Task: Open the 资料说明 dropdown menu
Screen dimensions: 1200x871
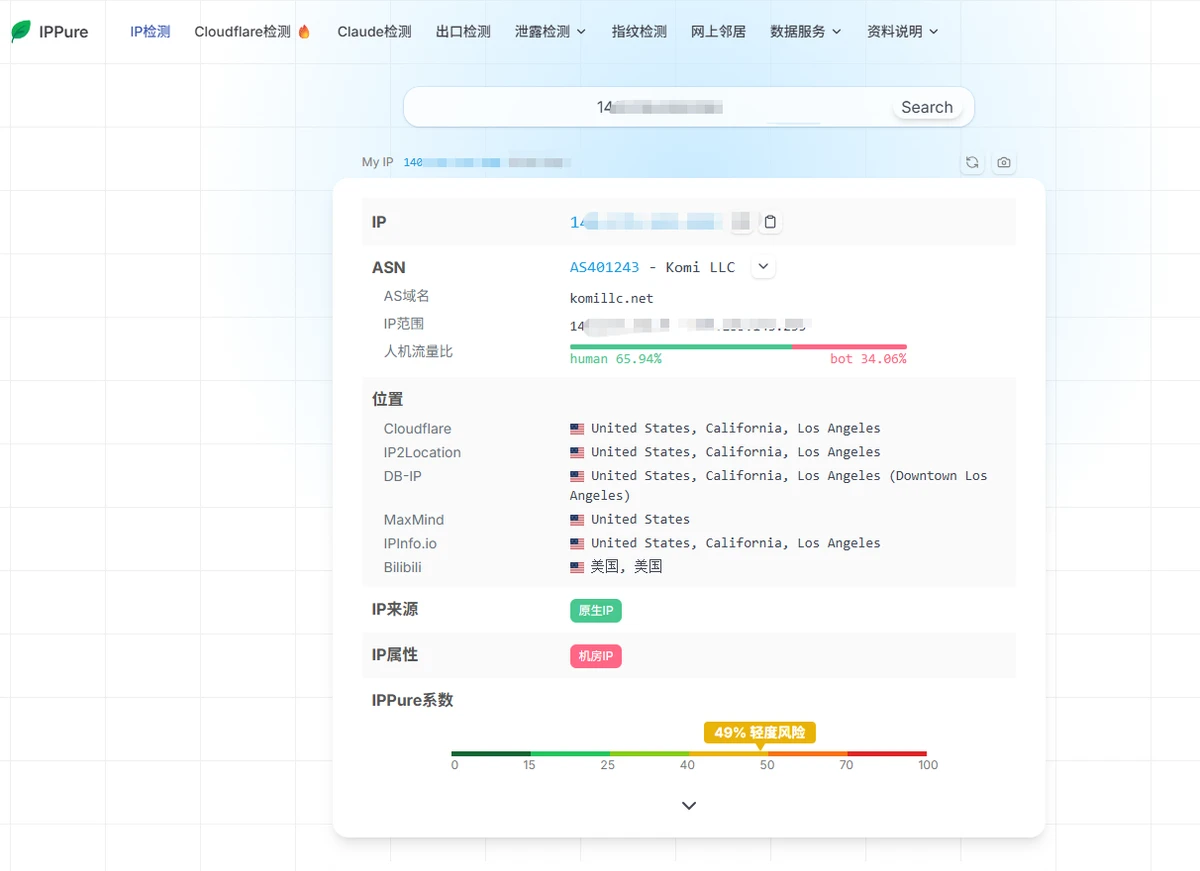Action: [x=903, y=32]
